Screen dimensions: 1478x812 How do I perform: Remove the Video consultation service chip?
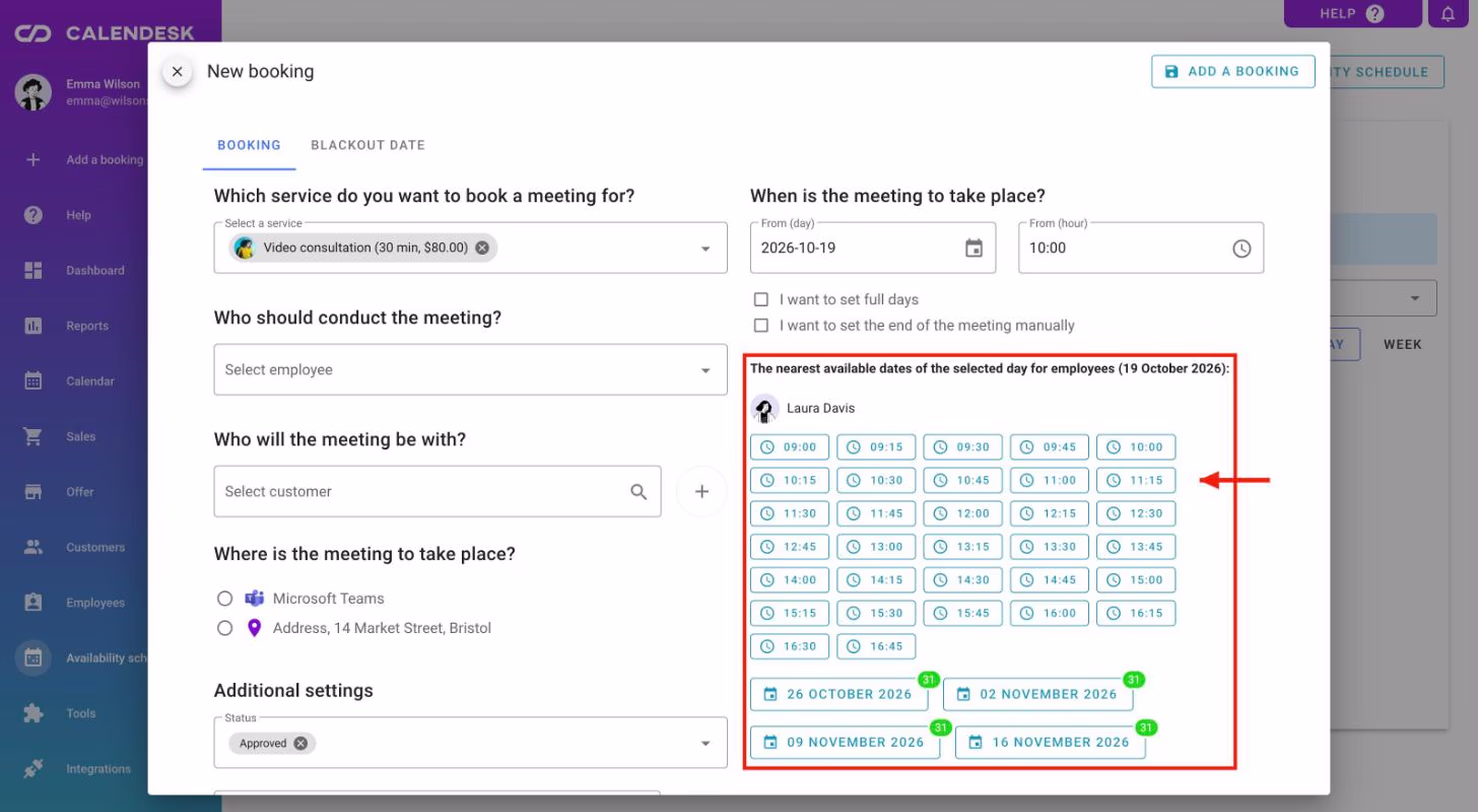(482, 248)
